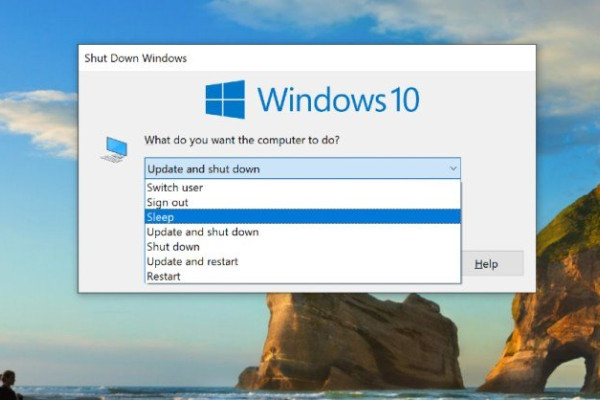Click the 'What do you want the computer to do?' text
Screen dimensions: 600x400
pos(242,140)
